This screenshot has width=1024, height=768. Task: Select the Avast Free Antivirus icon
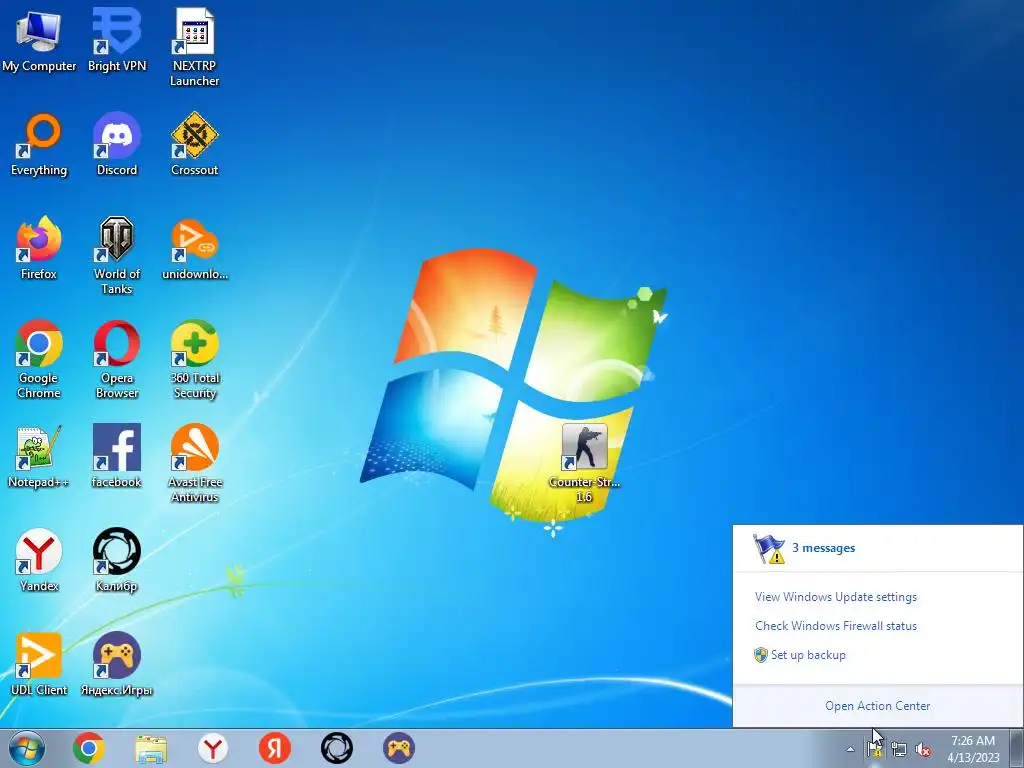195,463
